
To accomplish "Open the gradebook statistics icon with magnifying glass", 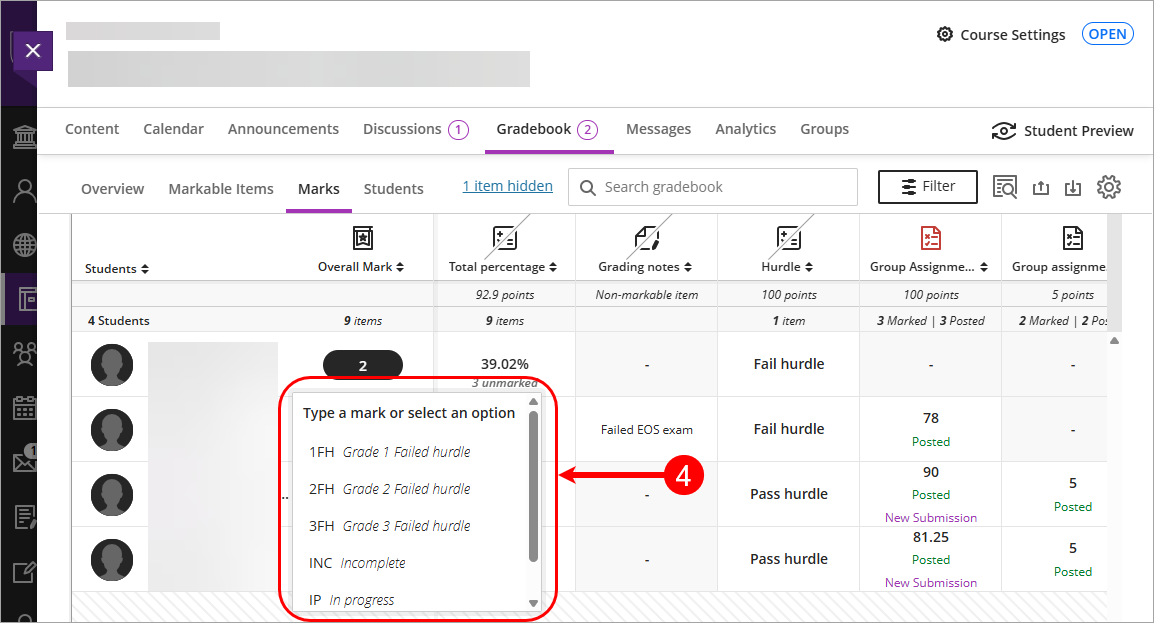I will point(1005,186).
